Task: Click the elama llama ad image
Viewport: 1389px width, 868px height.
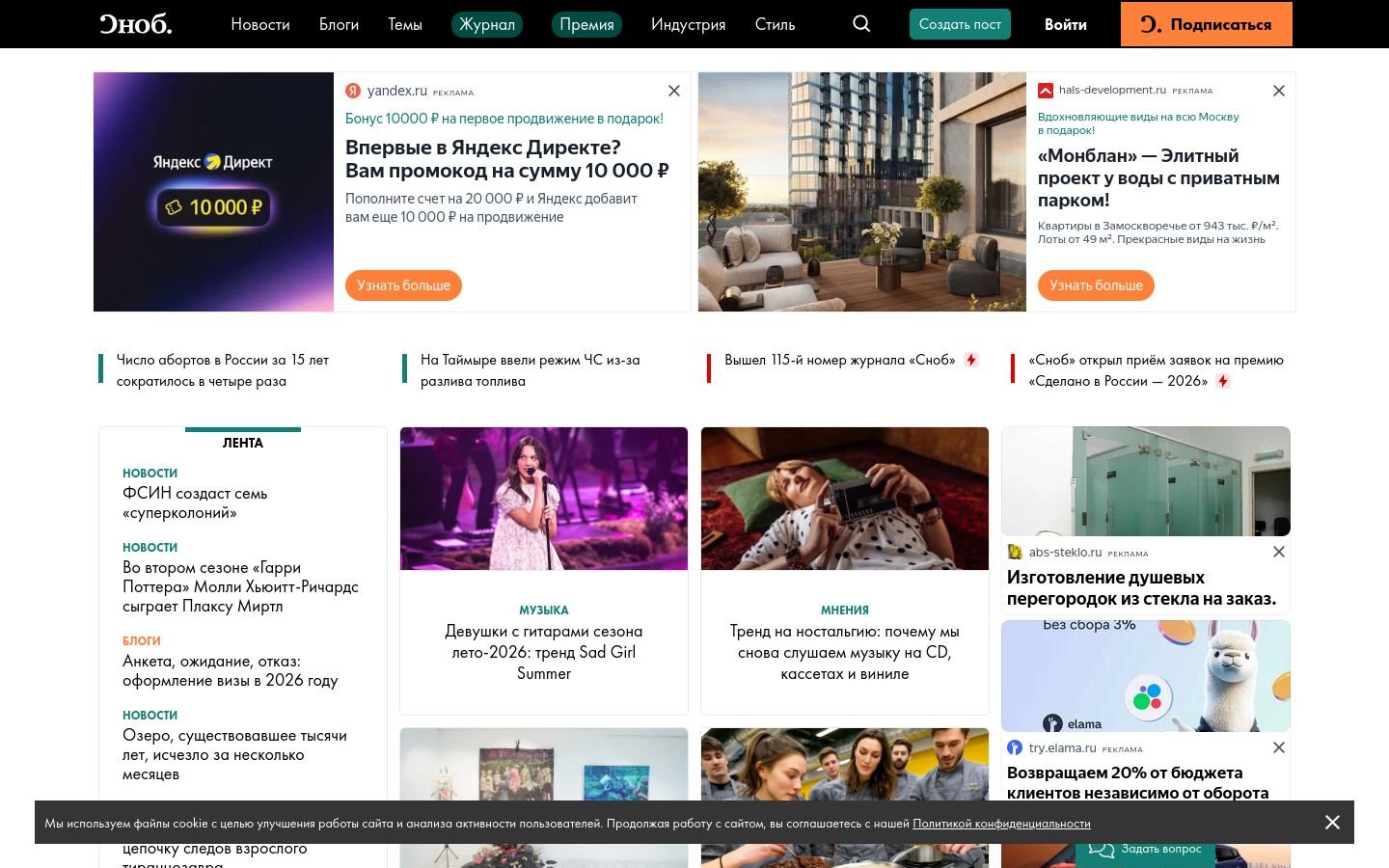Action: (x=1146, y=676)
